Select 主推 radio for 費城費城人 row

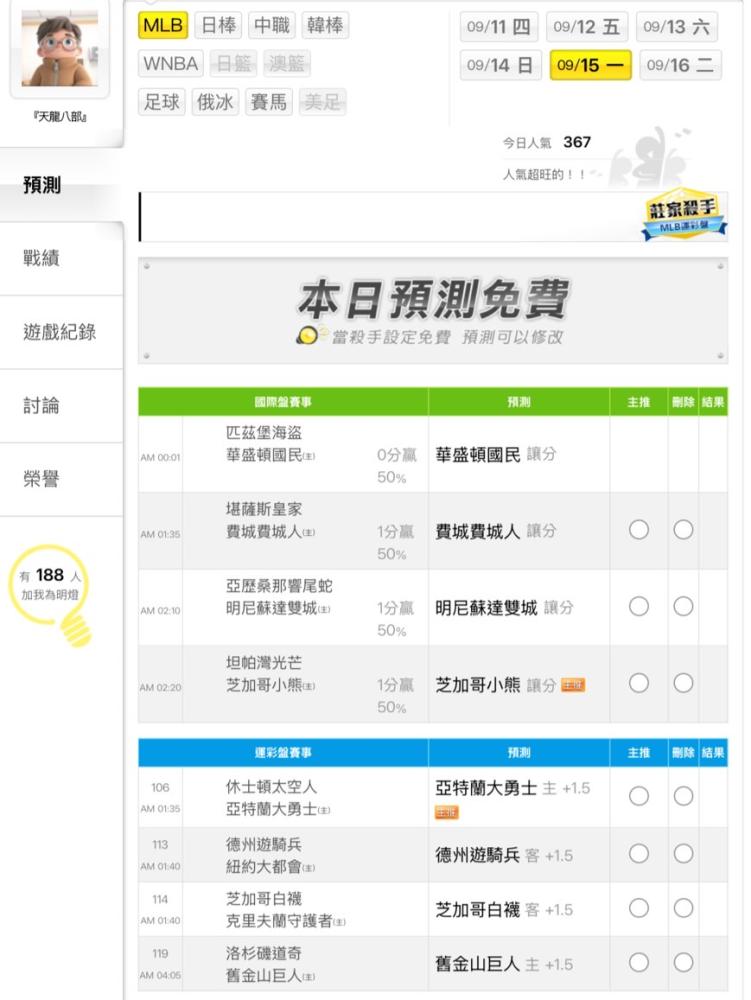pos(639,530)
